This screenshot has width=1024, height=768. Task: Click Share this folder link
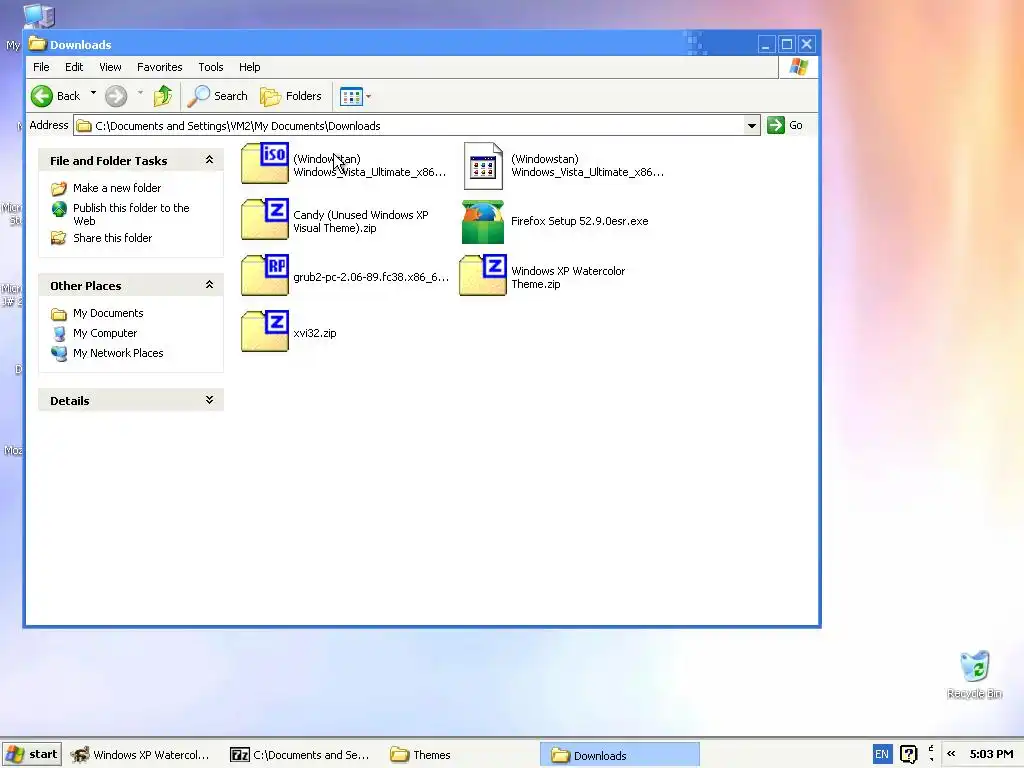(x=112, y=238)
